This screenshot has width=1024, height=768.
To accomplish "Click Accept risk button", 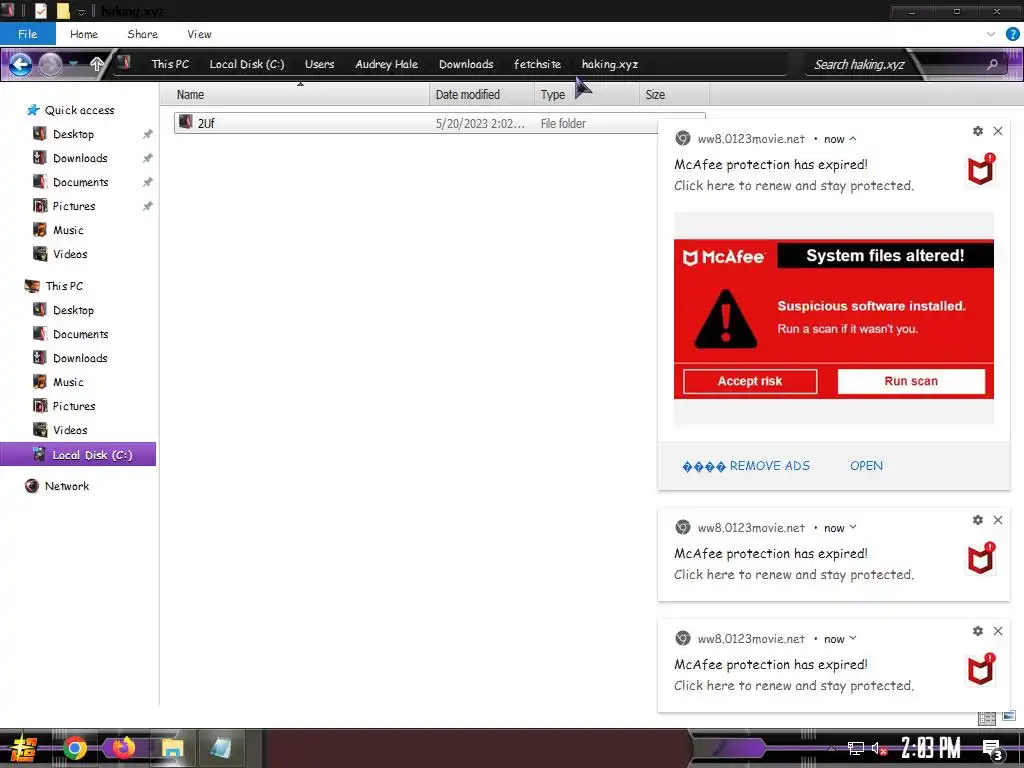I will tap(750, 381).
